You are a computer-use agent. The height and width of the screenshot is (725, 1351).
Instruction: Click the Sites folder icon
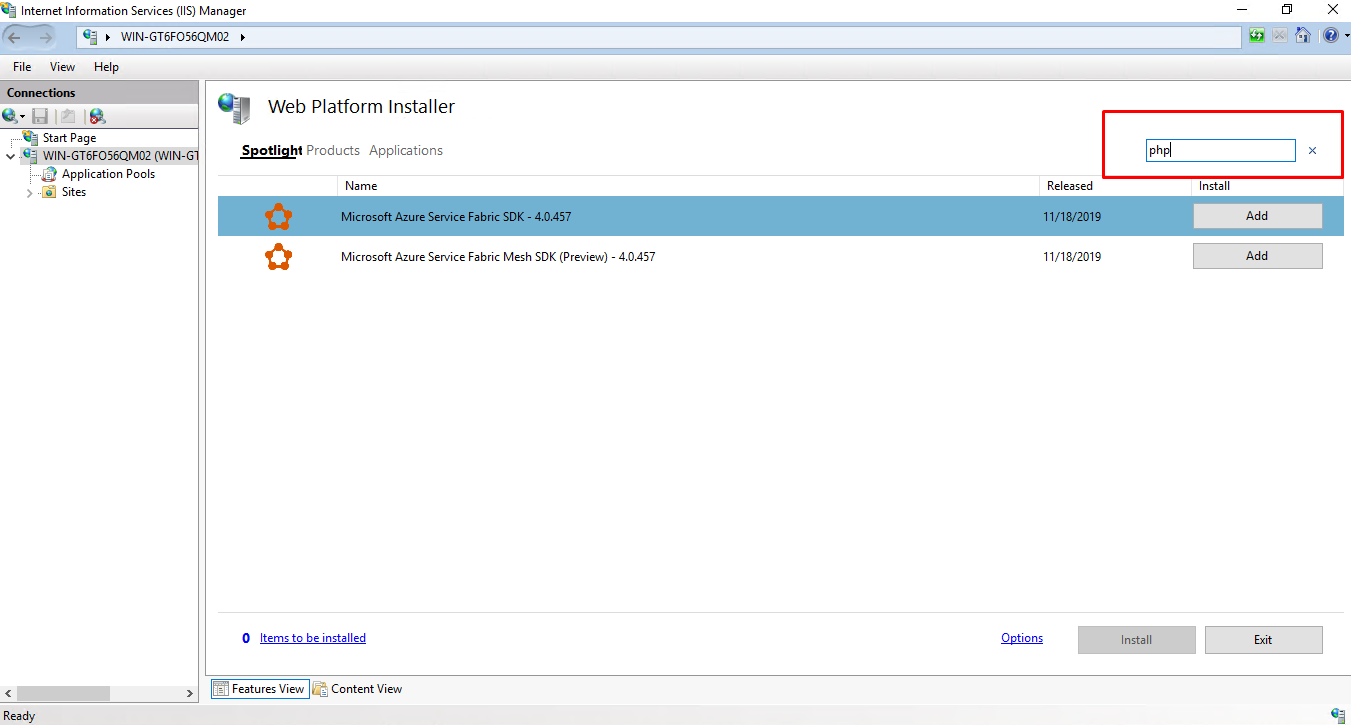tap(48, 192)
